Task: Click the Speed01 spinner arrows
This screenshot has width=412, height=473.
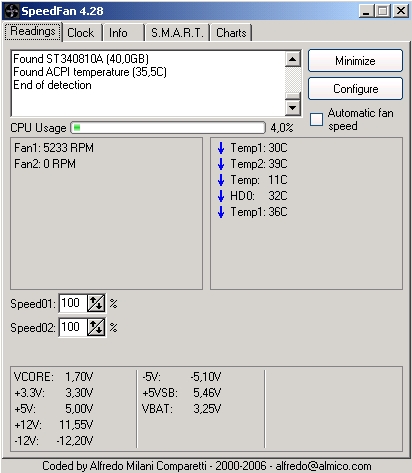Action: pyautogui.click(x=96, y=303)
